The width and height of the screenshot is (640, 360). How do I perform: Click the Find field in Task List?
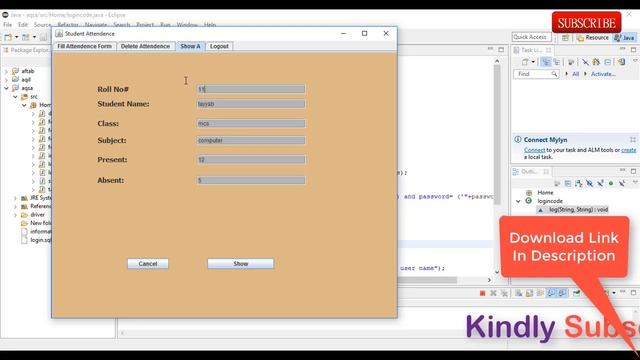pyautogui.click(x=536, y=74)
